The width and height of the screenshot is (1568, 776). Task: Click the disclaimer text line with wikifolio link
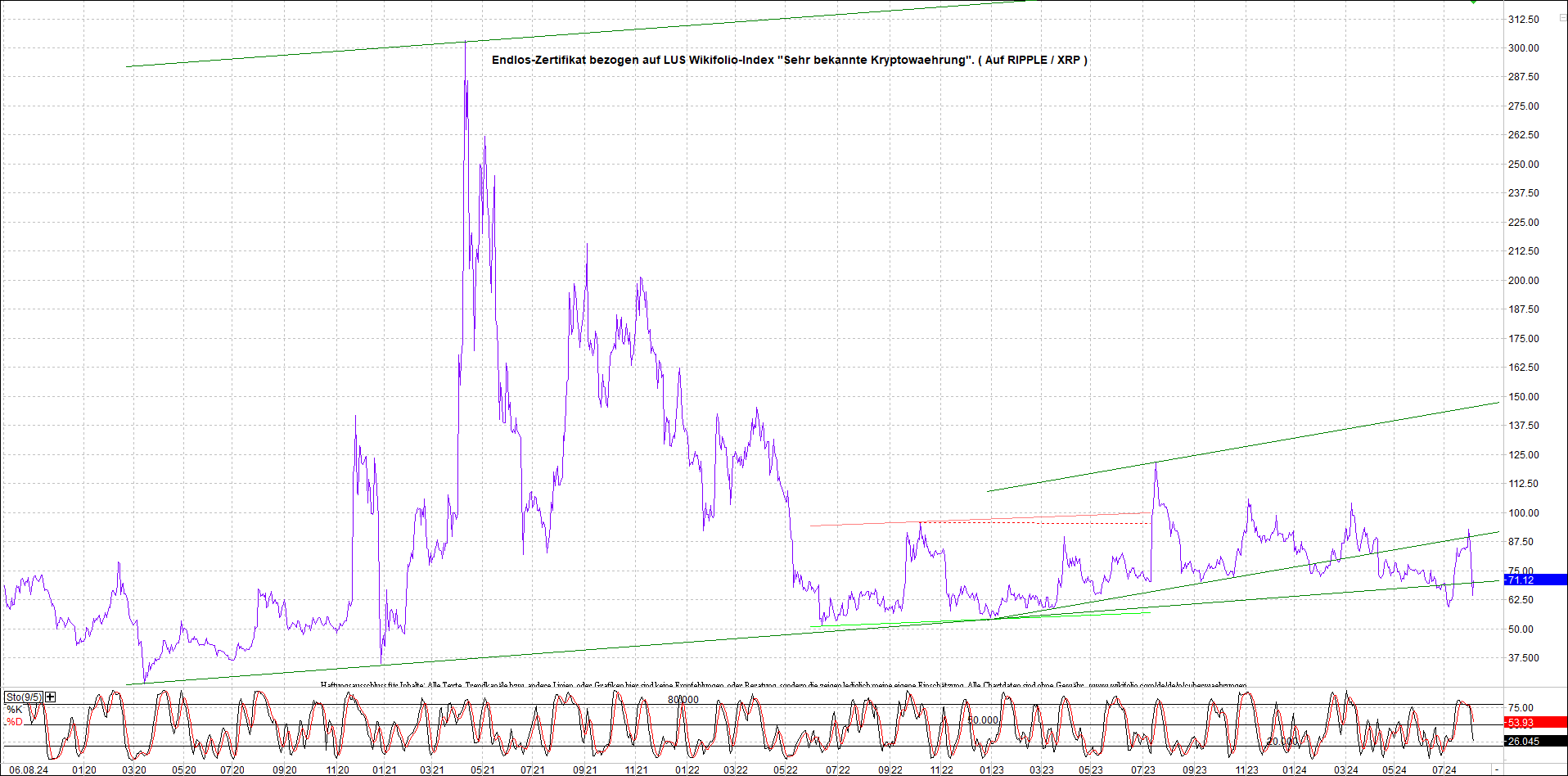(x=783, y=684)
